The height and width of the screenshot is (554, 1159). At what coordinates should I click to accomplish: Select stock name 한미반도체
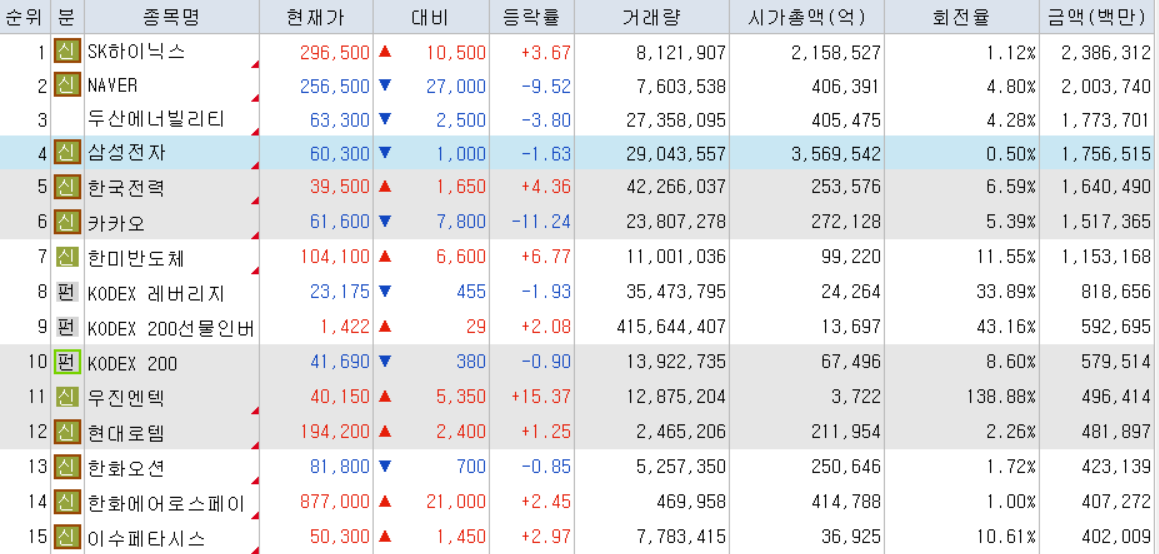click(137, 259)
